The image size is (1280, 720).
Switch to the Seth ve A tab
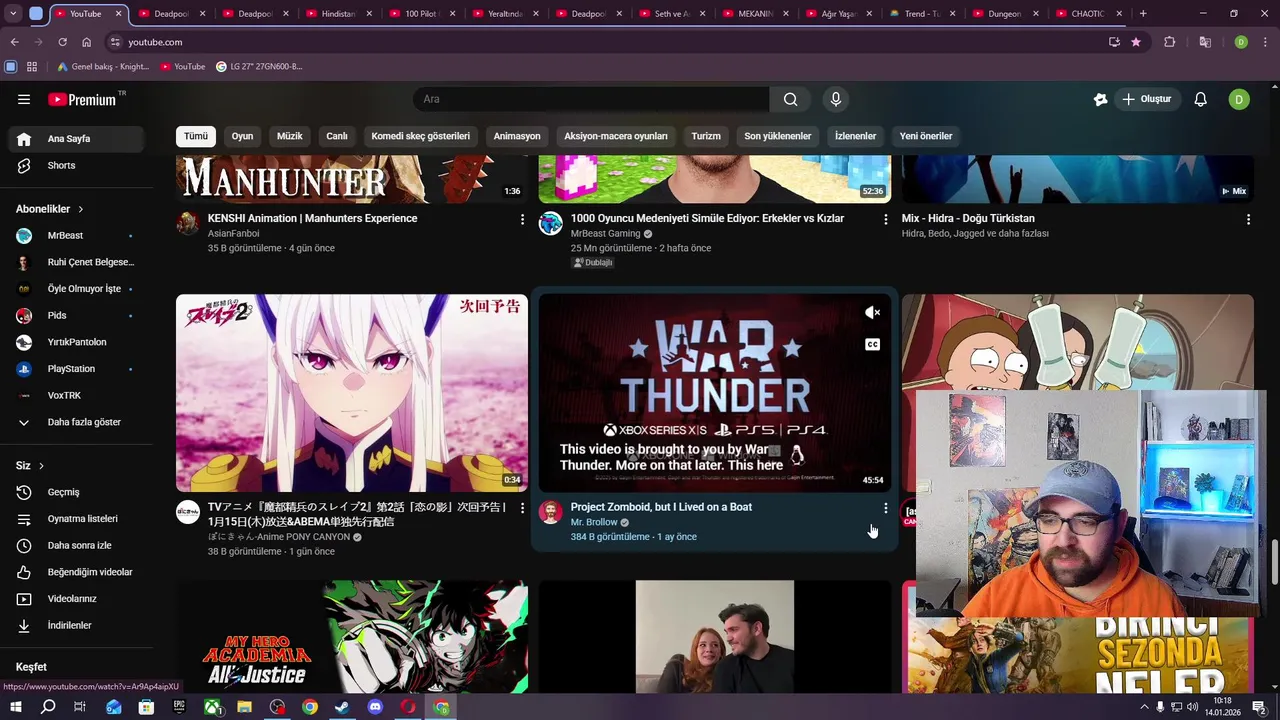click(671, 14)
